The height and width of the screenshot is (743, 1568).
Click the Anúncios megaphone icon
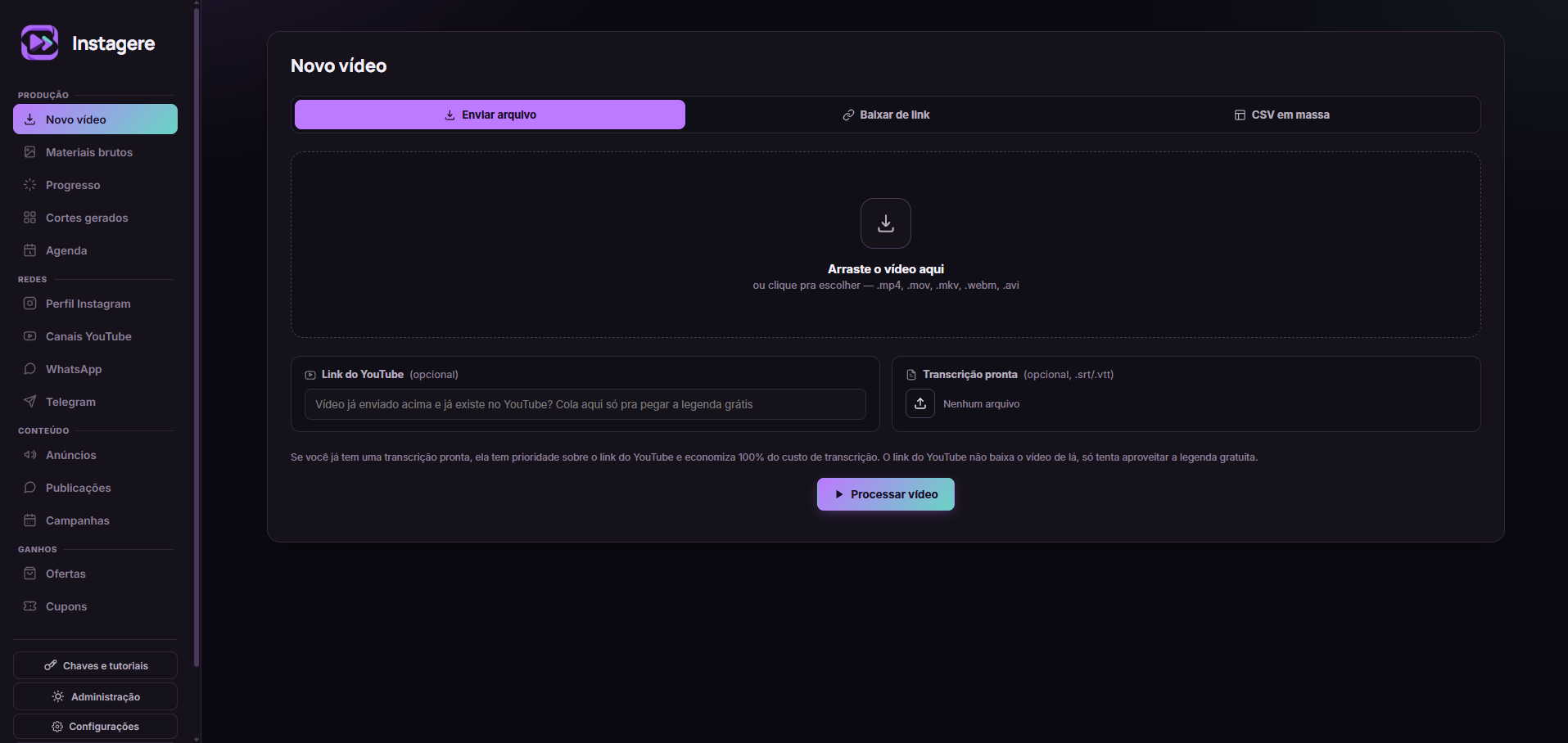(30, 455)
